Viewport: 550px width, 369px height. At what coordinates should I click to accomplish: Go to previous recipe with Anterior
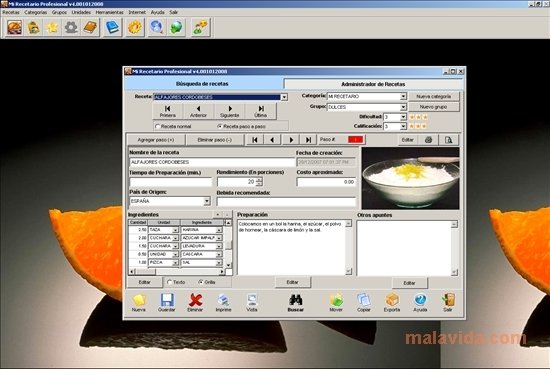tap(199, 112)
